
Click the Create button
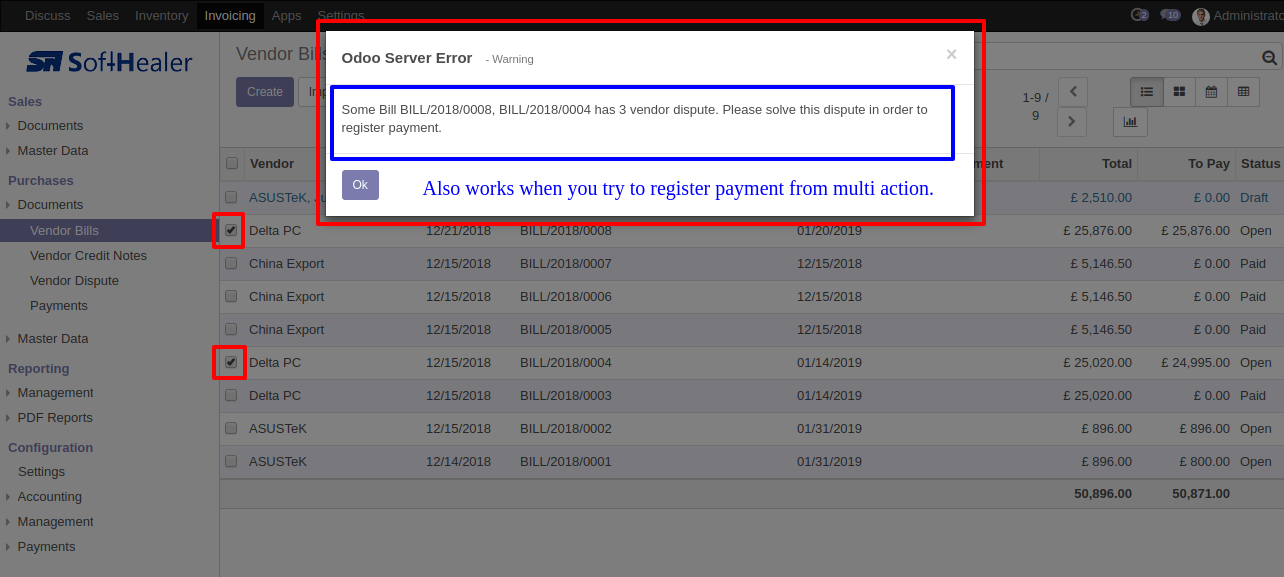[265, 92]
